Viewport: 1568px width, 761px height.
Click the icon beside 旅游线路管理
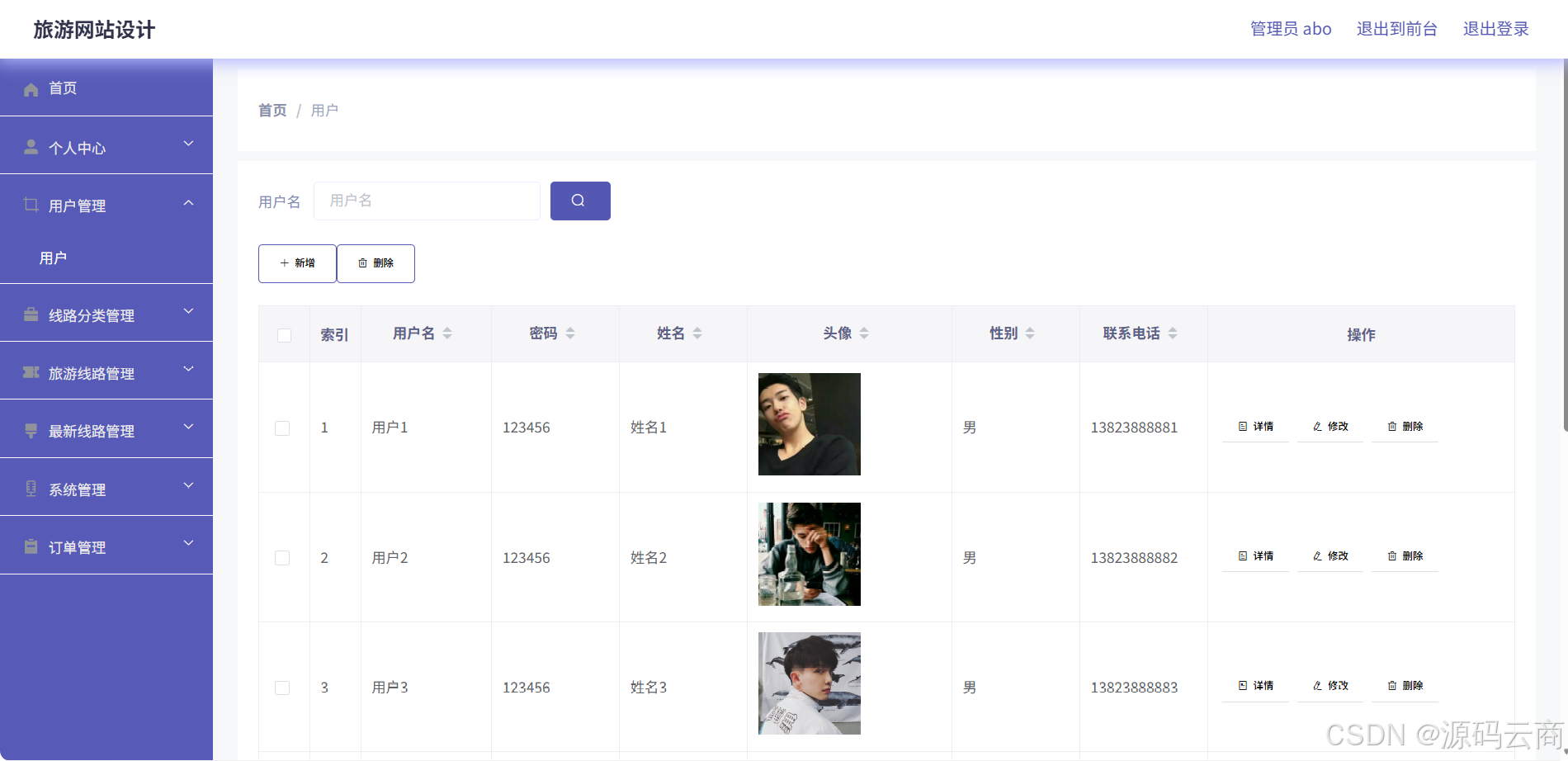31,372
